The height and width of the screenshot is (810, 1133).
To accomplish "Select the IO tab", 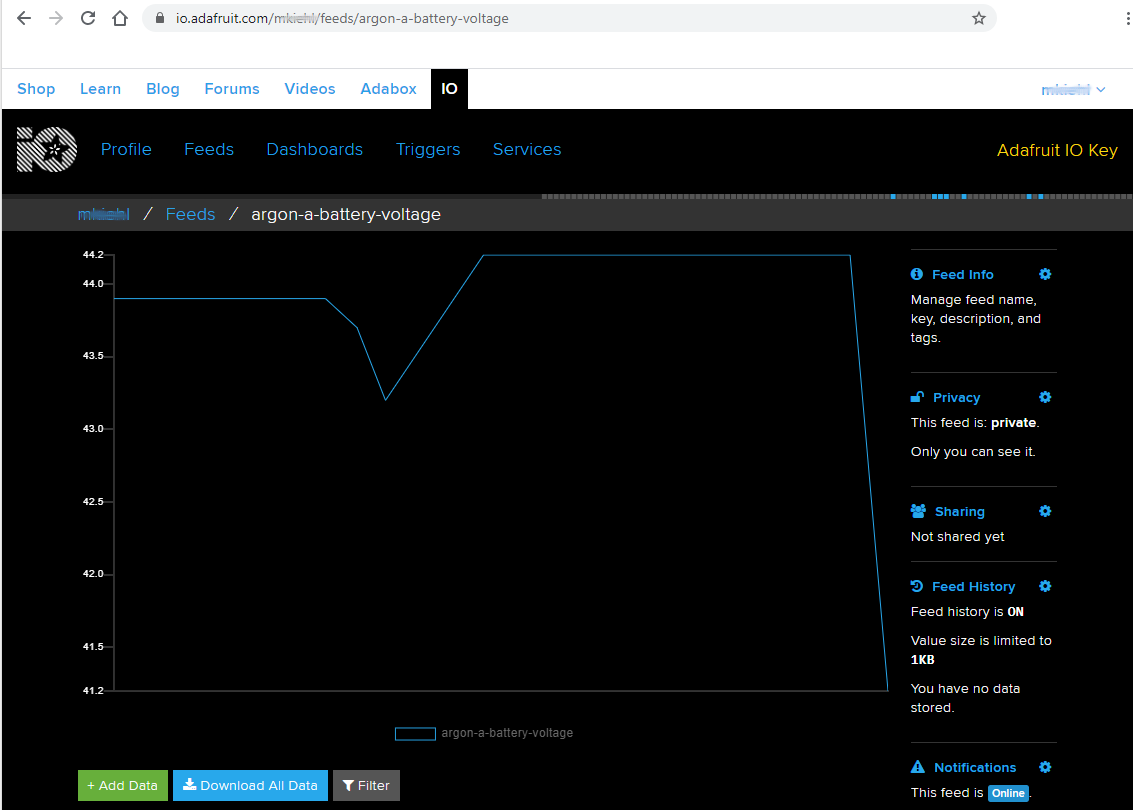I will (449, 89).
